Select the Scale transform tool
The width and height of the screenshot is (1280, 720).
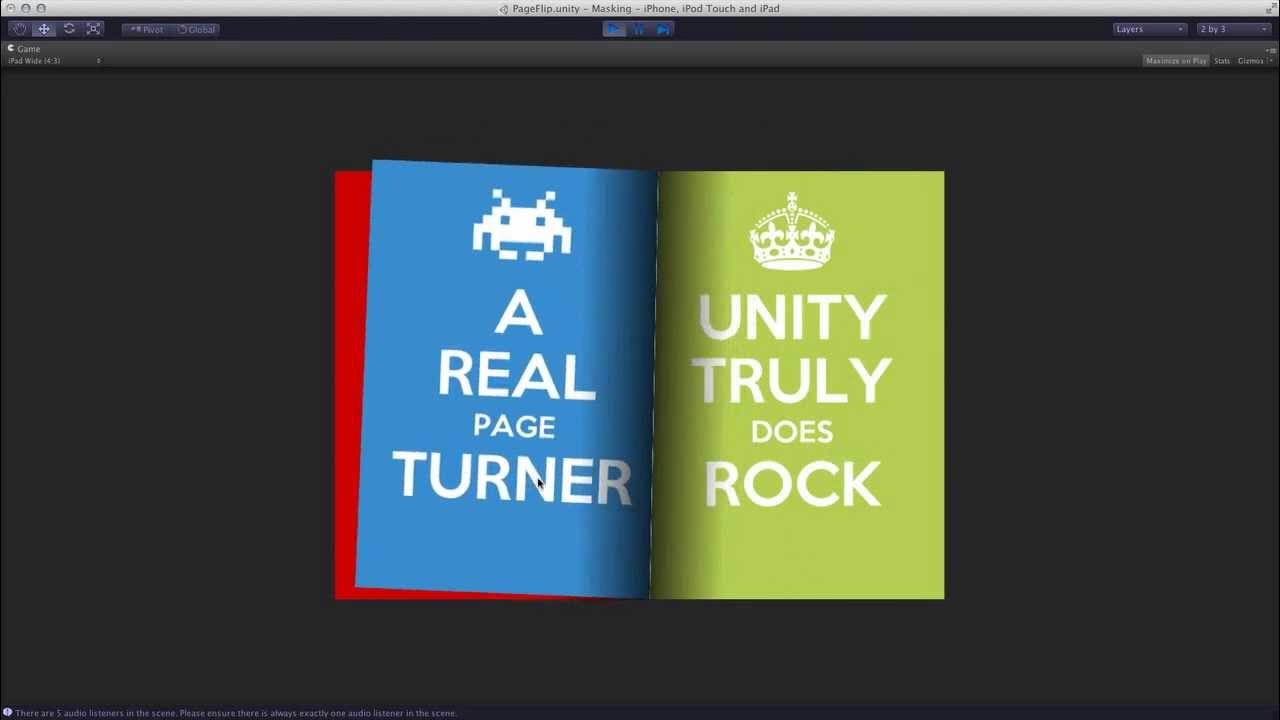tap(94, 29)
